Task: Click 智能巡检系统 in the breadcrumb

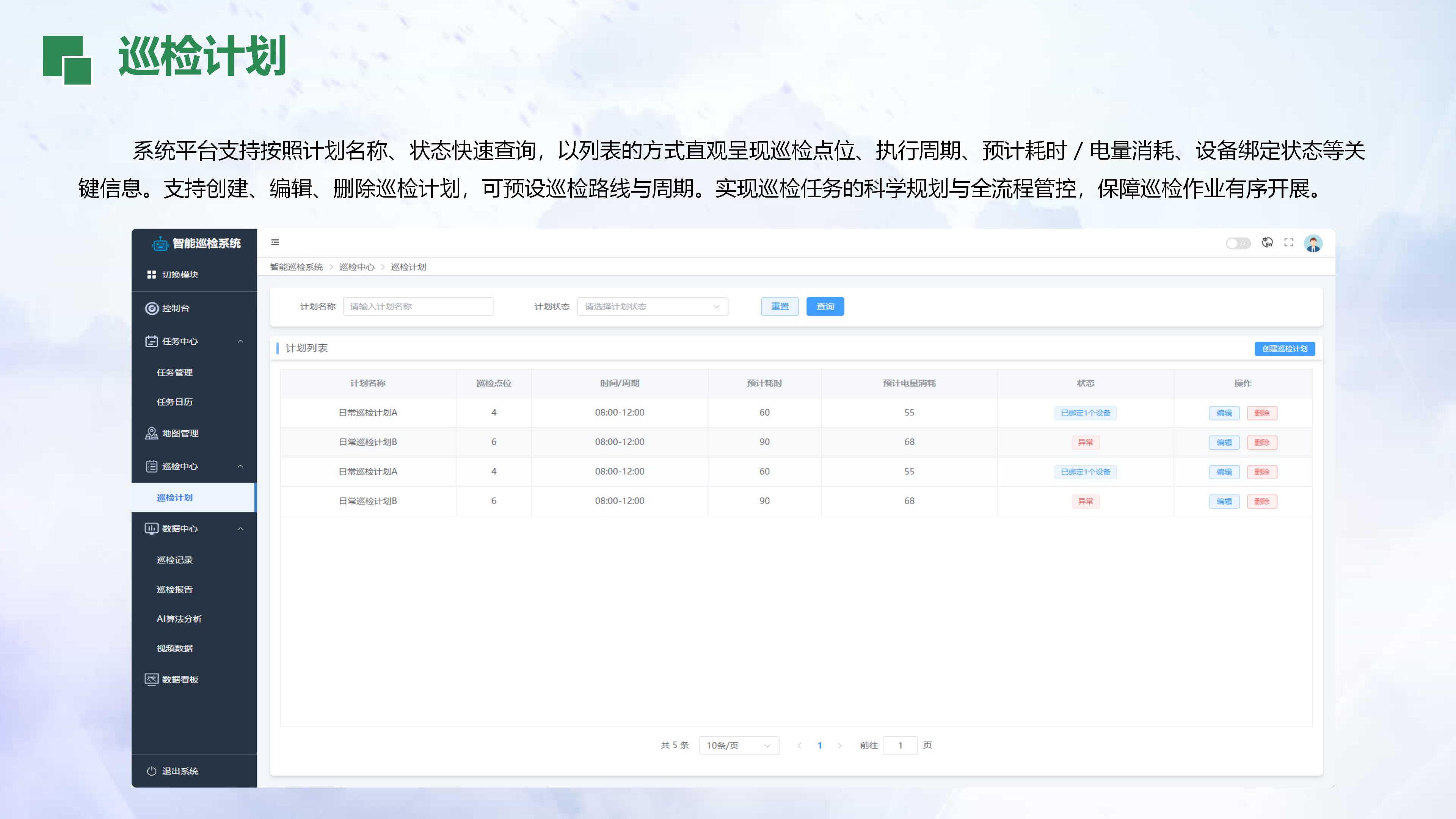Action: (x=296, y=267)
